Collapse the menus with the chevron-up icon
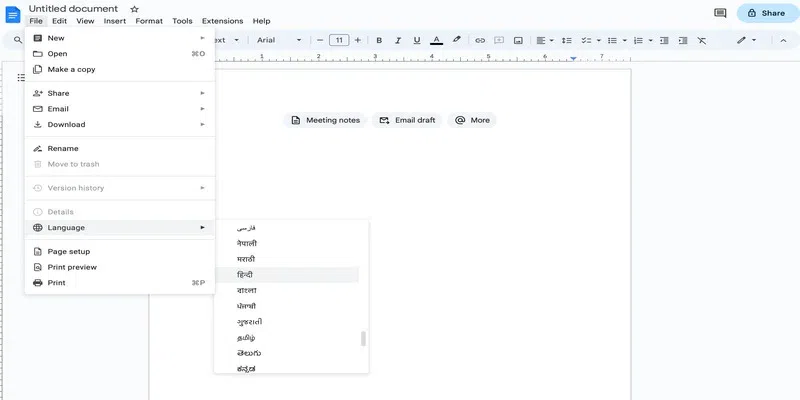The width and height of the screenshot is (800, 400). click(783, 40)
